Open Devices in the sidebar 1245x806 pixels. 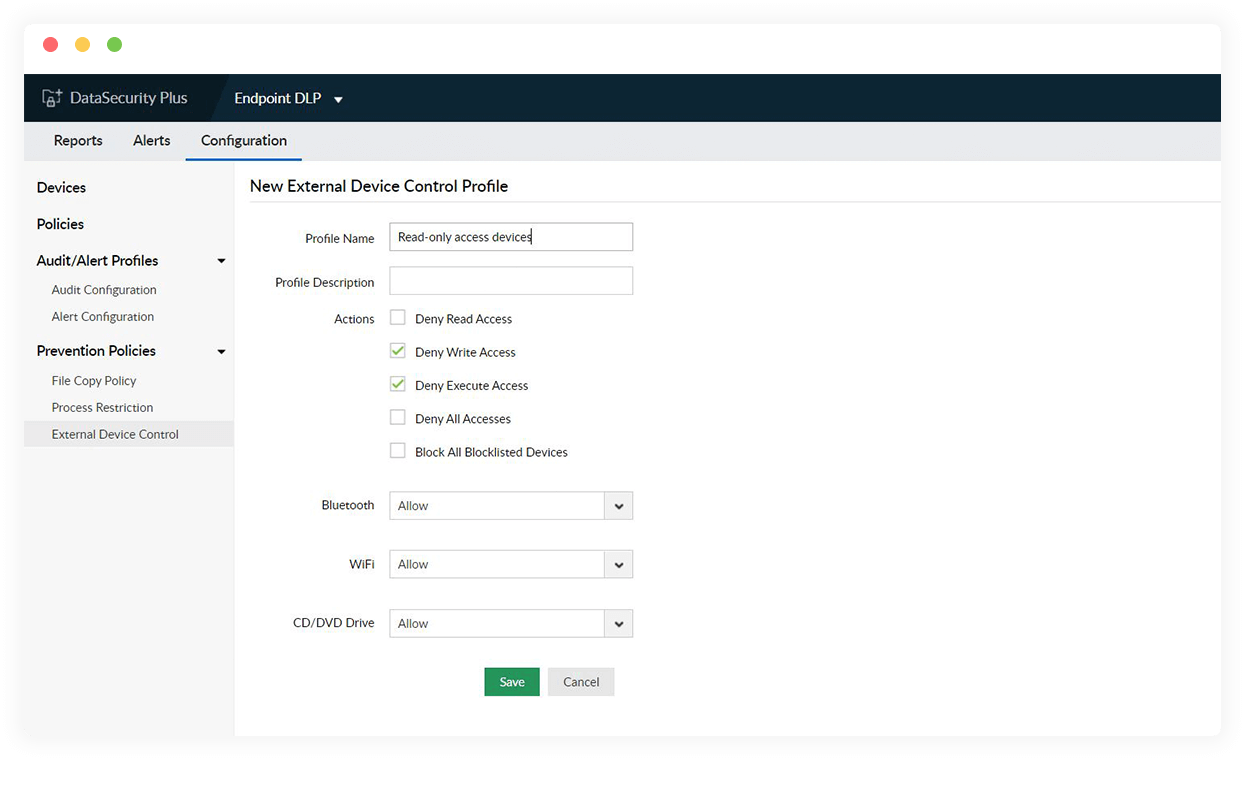(x=61, y=188)
